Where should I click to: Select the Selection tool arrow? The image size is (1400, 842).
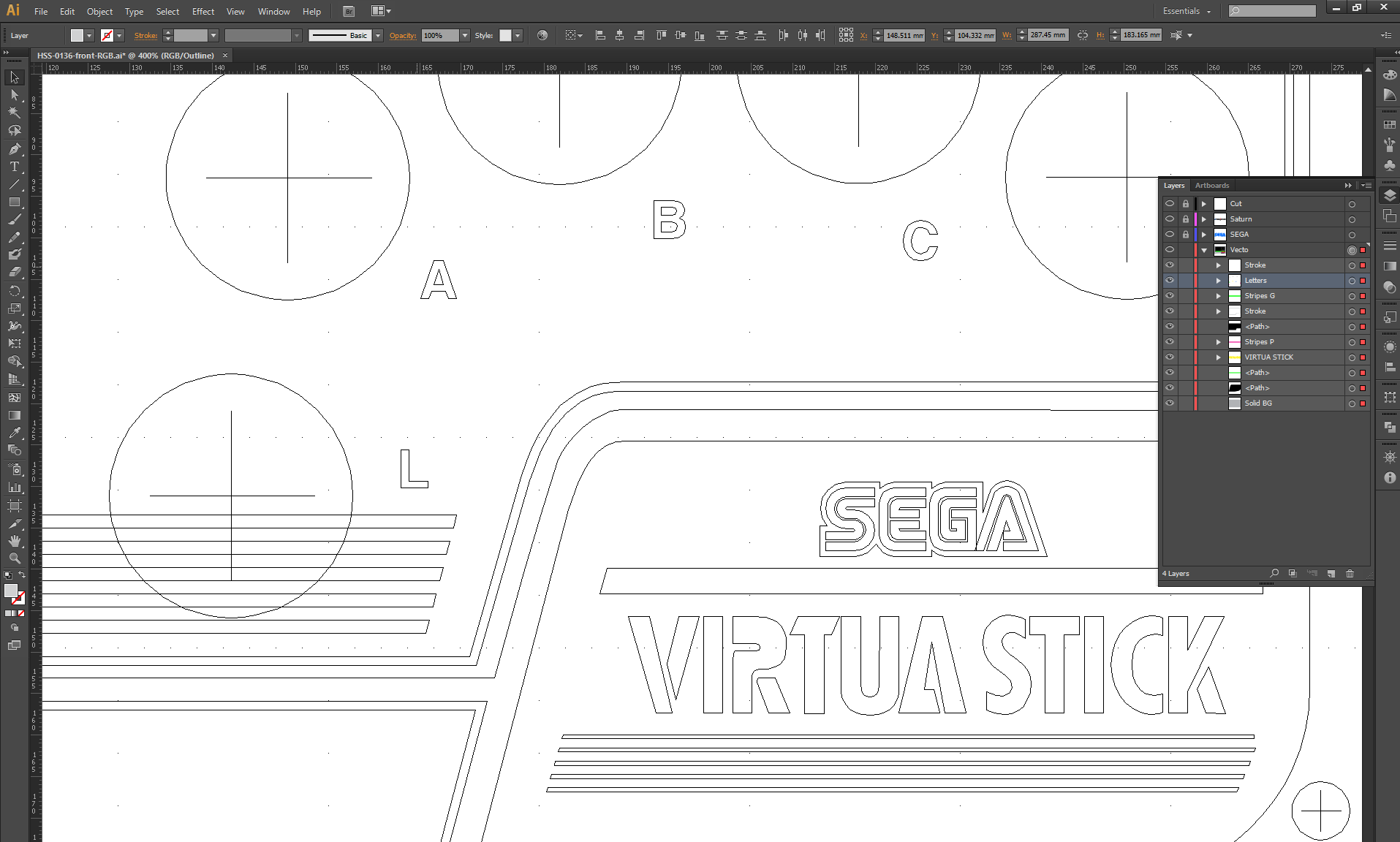coord(15,77)
